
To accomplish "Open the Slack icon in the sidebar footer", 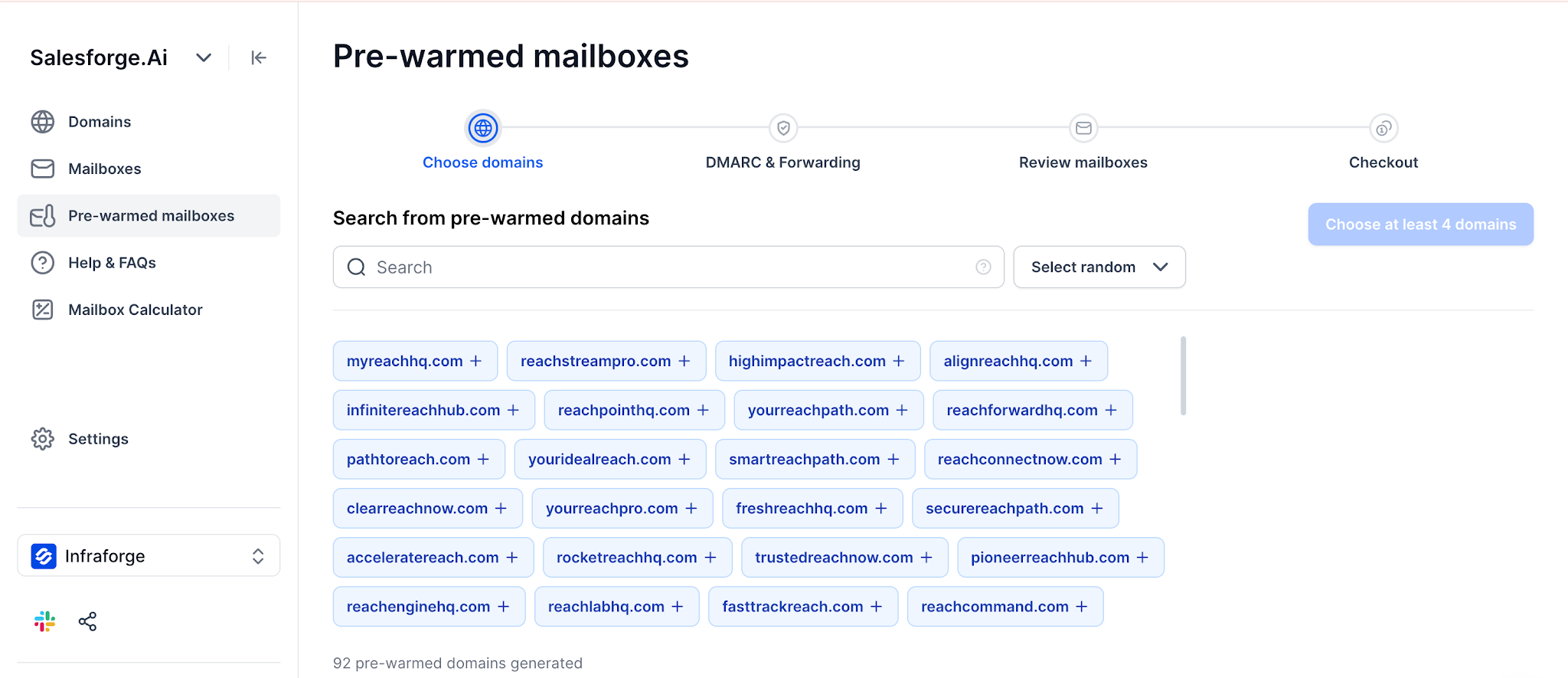I will point(45,621).
